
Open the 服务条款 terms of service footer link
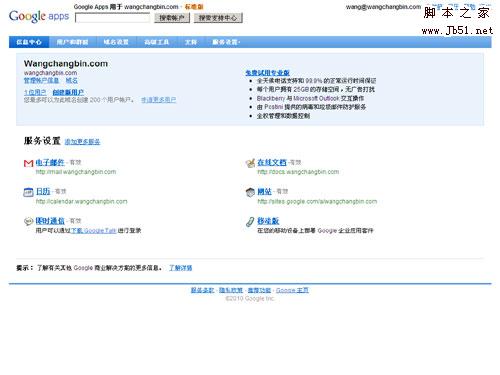pyautogui.click(x=202, y=290)
